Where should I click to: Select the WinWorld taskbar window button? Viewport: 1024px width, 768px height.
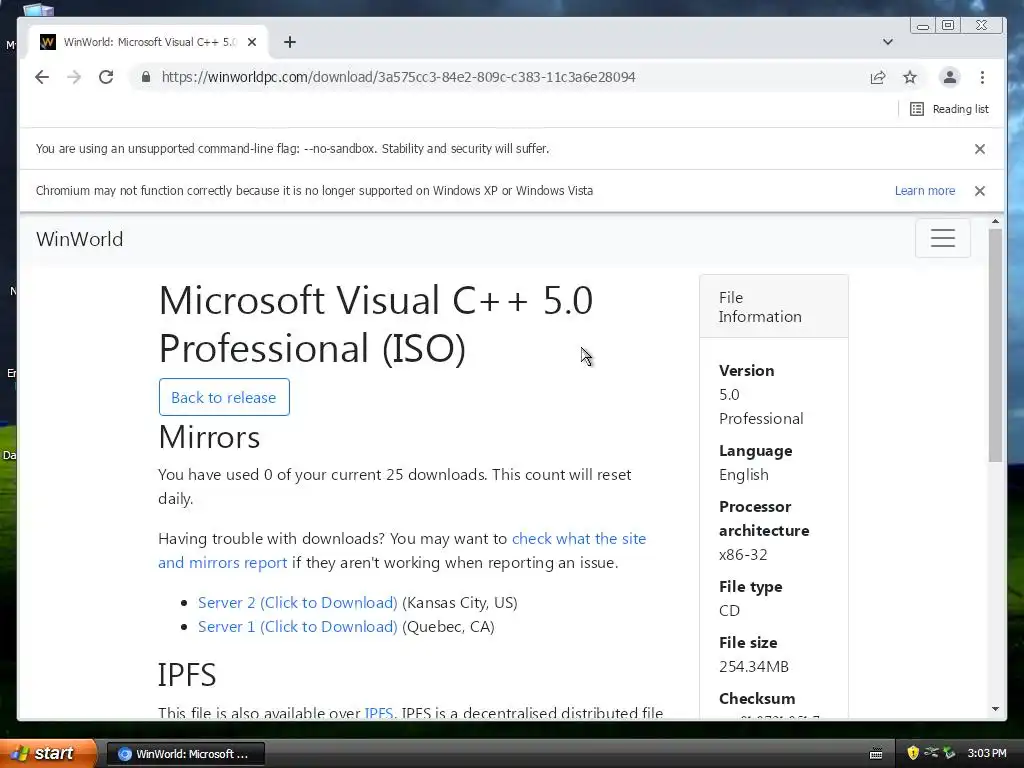click(185, 754)
